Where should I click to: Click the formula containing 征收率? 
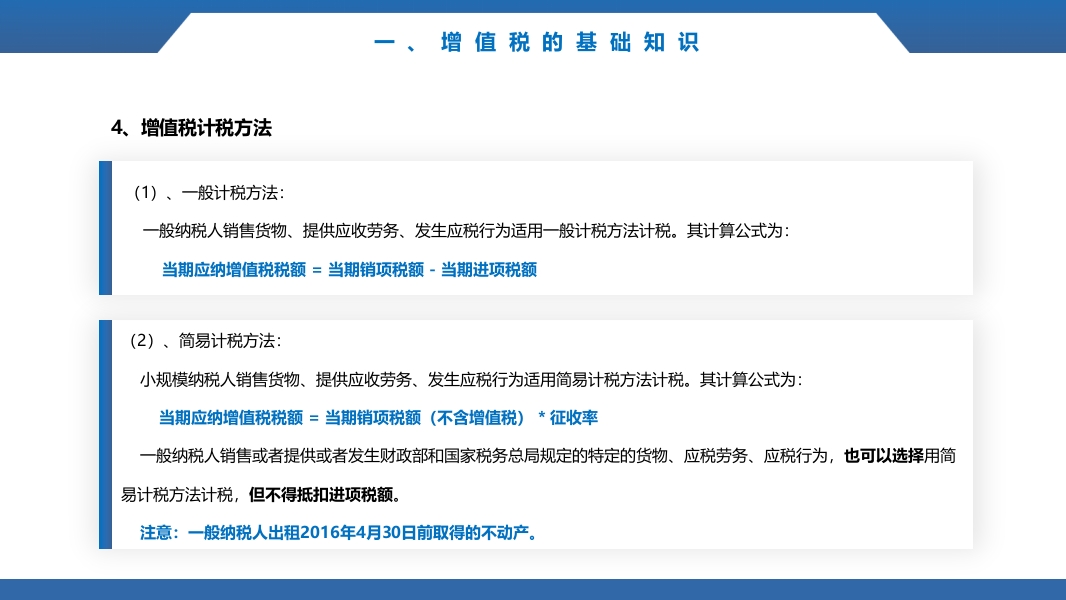[378, 417]
